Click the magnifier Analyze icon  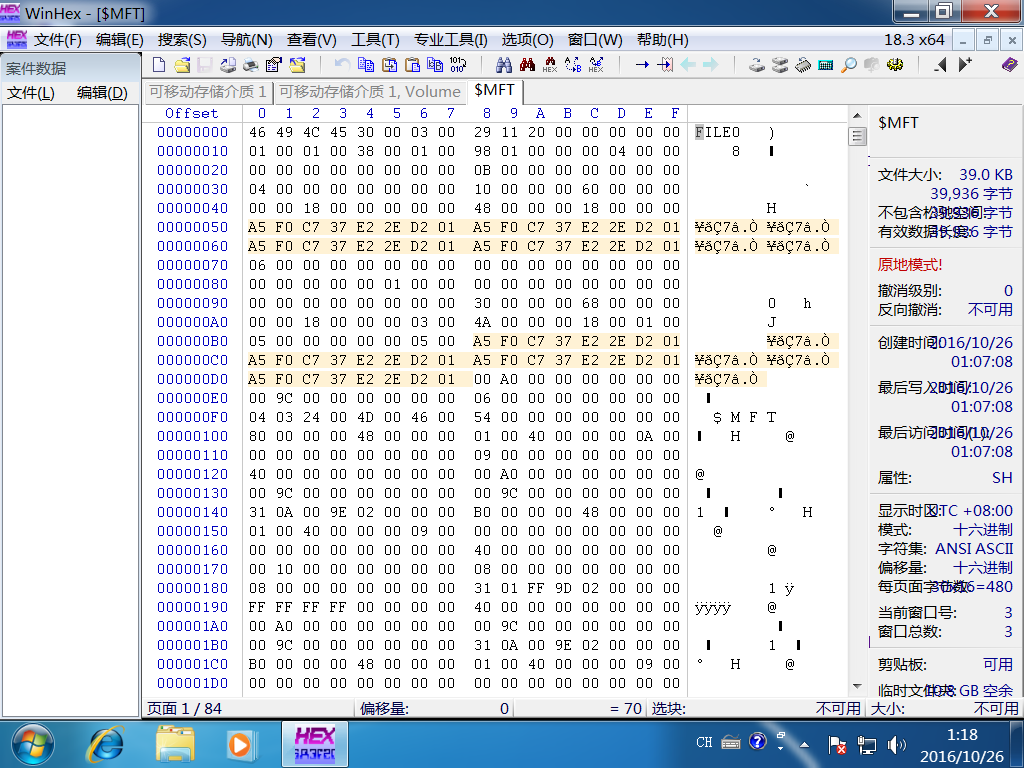(x=848, y=65)
